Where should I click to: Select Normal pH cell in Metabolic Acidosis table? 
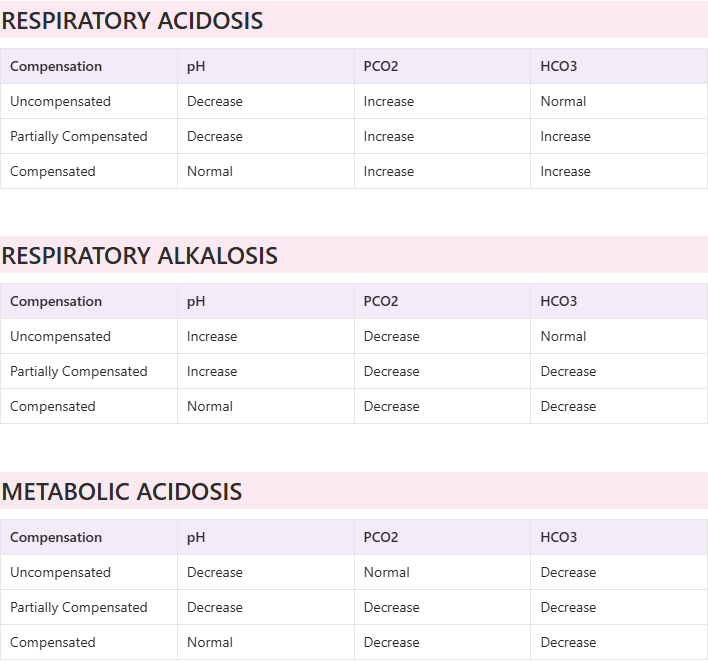coord(210,643)
